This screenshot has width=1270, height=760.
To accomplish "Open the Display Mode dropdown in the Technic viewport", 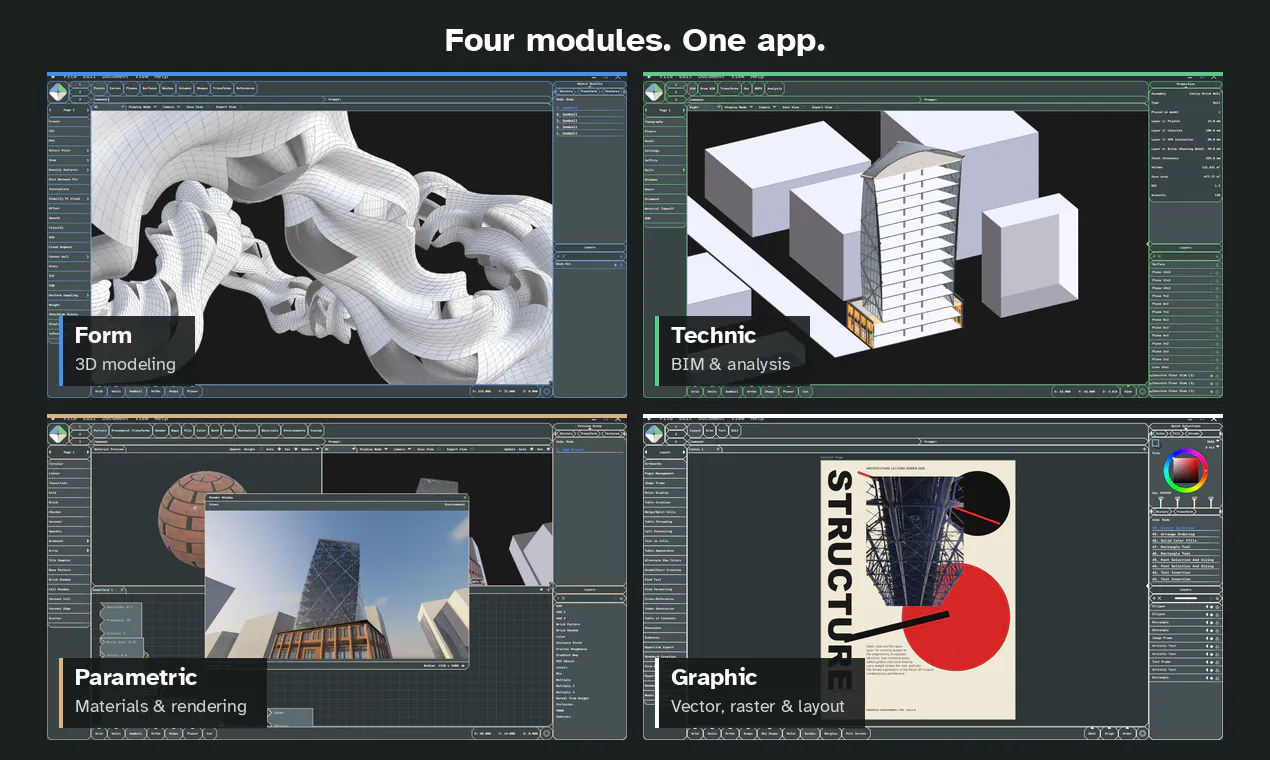I will pyautogui.click(x=738, y=107).
